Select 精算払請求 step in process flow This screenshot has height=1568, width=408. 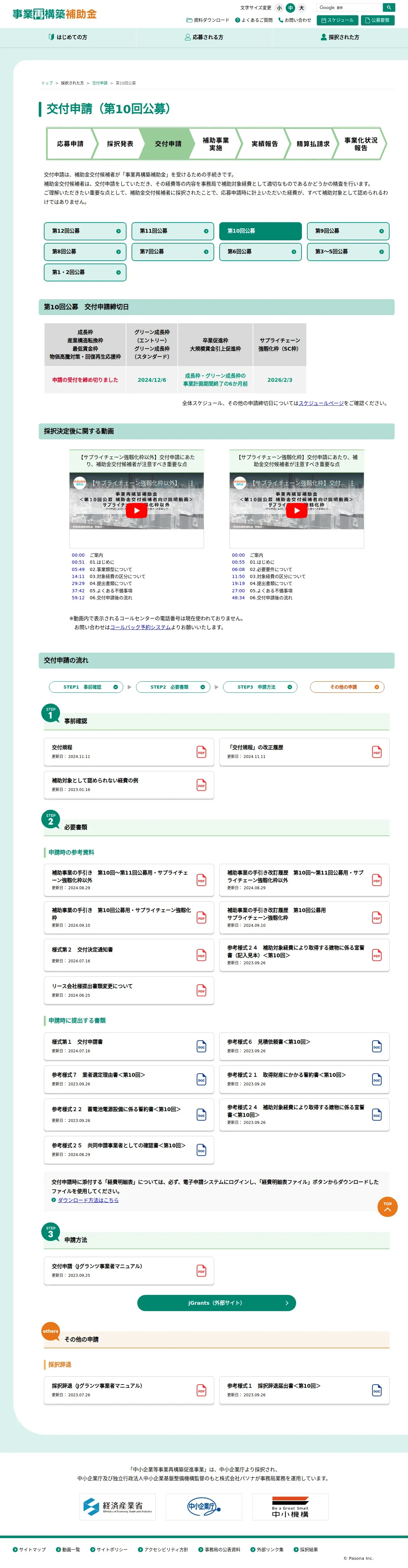coord(313,144)
